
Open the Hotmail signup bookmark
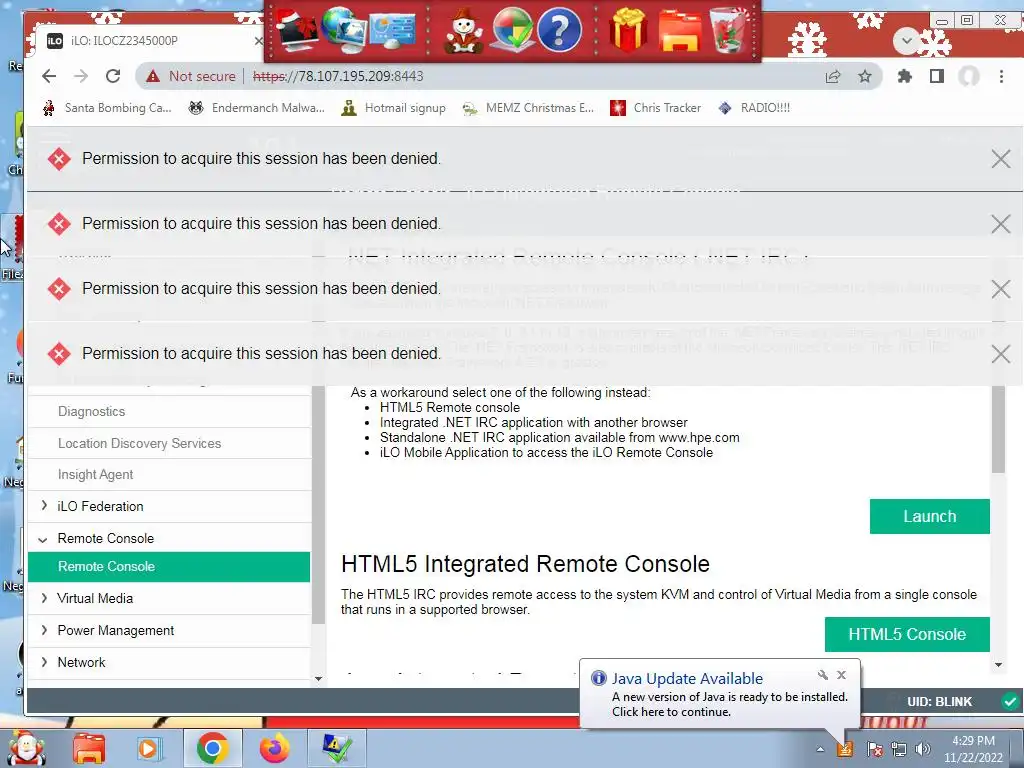click(x=394, y=108)
